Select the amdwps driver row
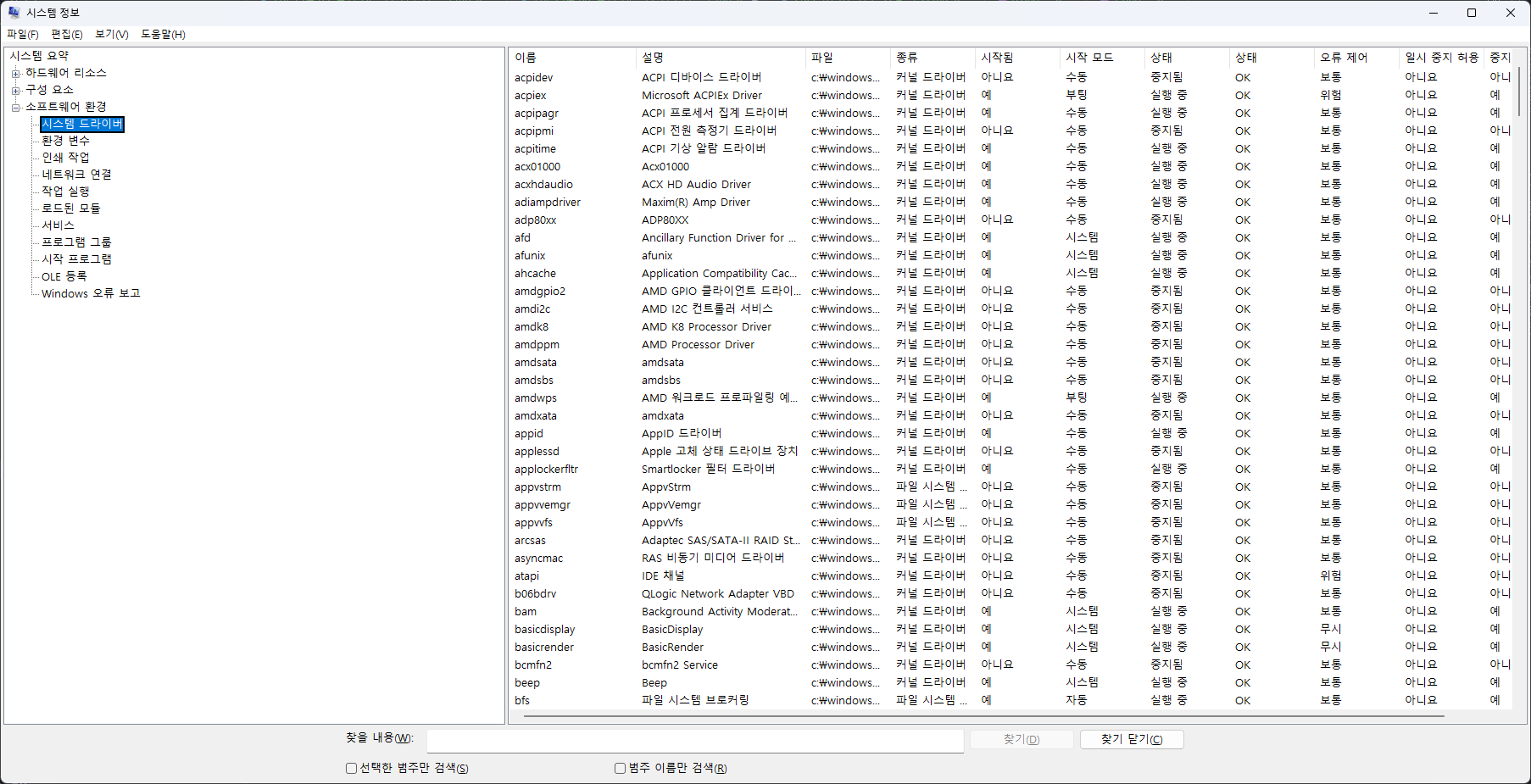The image size is (1531, 784). coord(1010,398)
